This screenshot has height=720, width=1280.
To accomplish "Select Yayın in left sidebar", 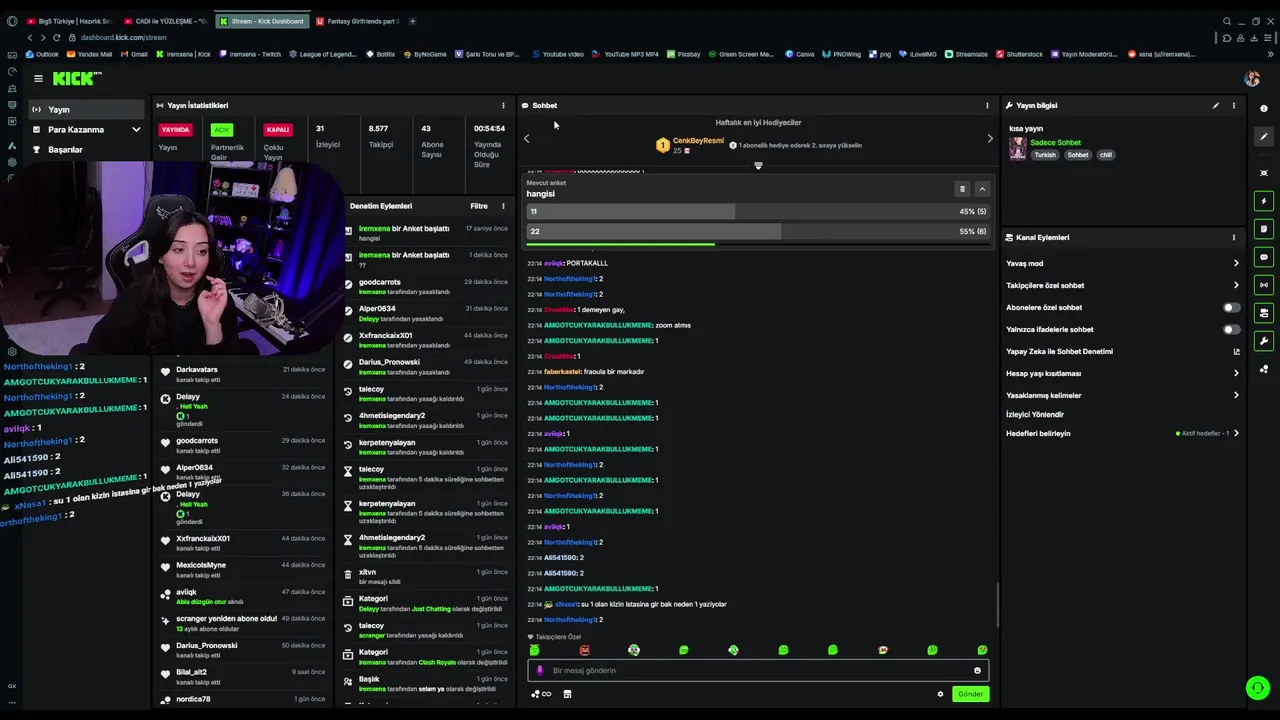I will click(x=87, y=110).
